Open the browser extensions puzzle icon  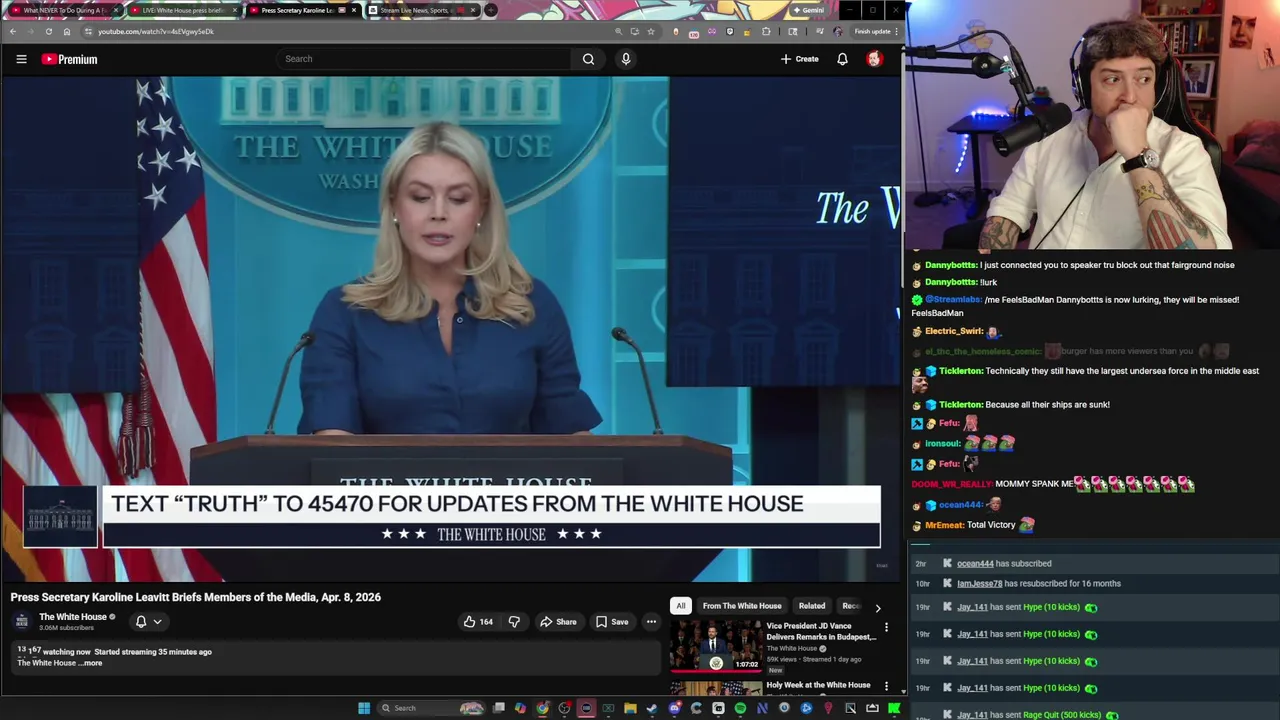766,31
